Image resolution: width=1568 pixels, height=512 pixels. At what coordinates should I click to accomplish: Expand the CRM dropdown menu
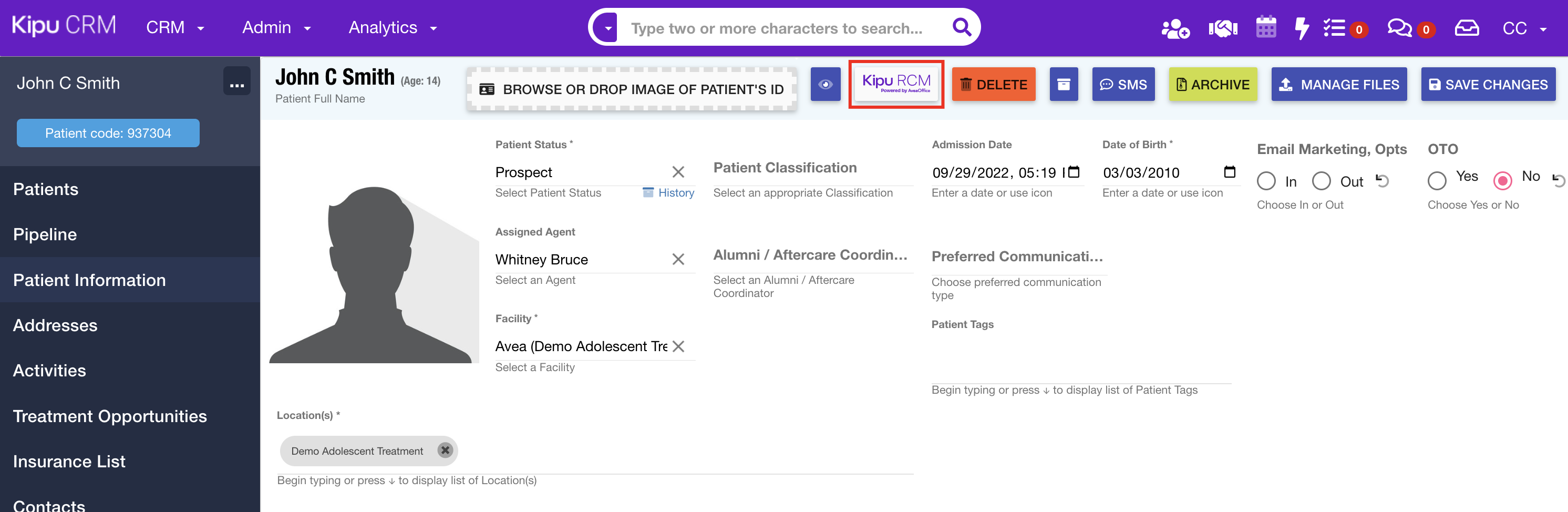coord(174,28)
